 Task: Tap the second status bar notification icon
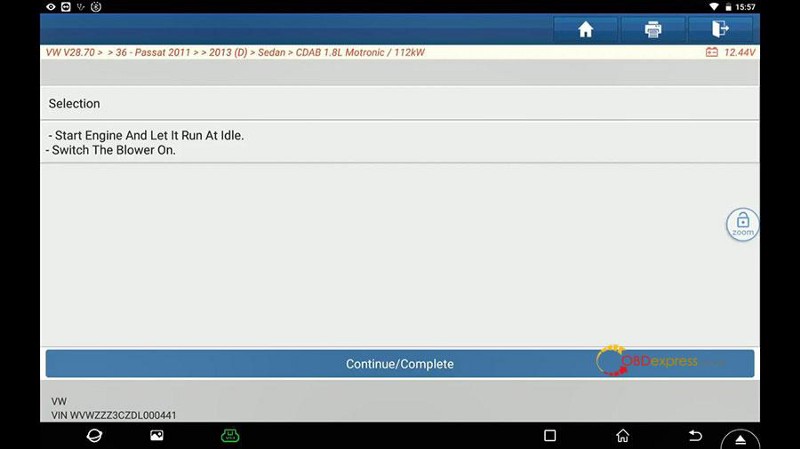66,7
